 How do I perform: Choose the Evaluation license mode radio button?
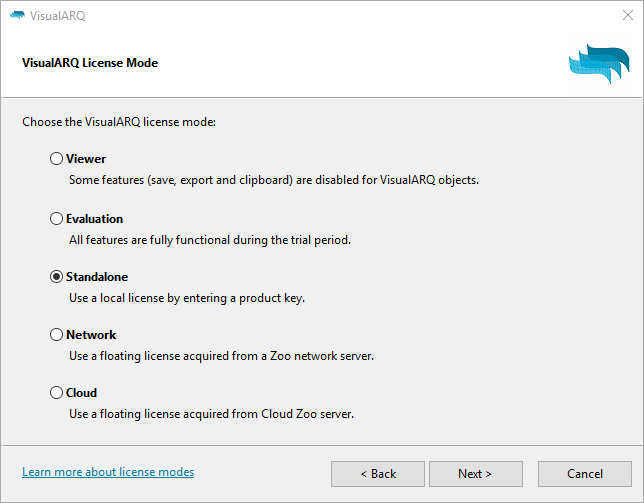[56, 219]
